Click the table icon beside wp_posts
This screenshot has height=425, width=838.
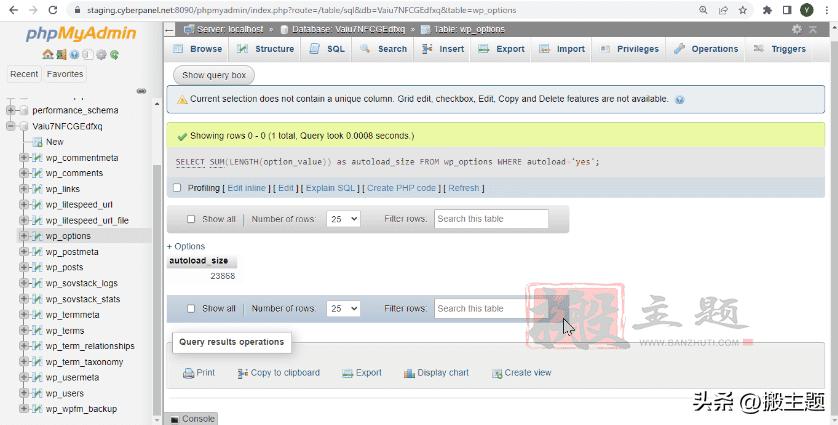pyautogui.click(x=37, y=267)
